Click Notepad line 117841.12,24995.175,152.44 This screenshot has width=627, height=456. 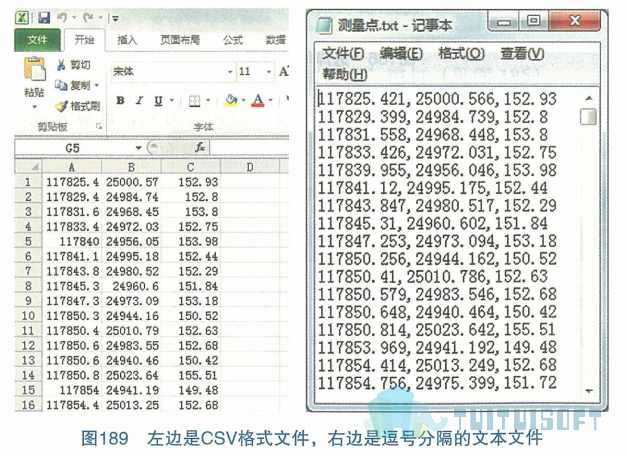point(433,188)
